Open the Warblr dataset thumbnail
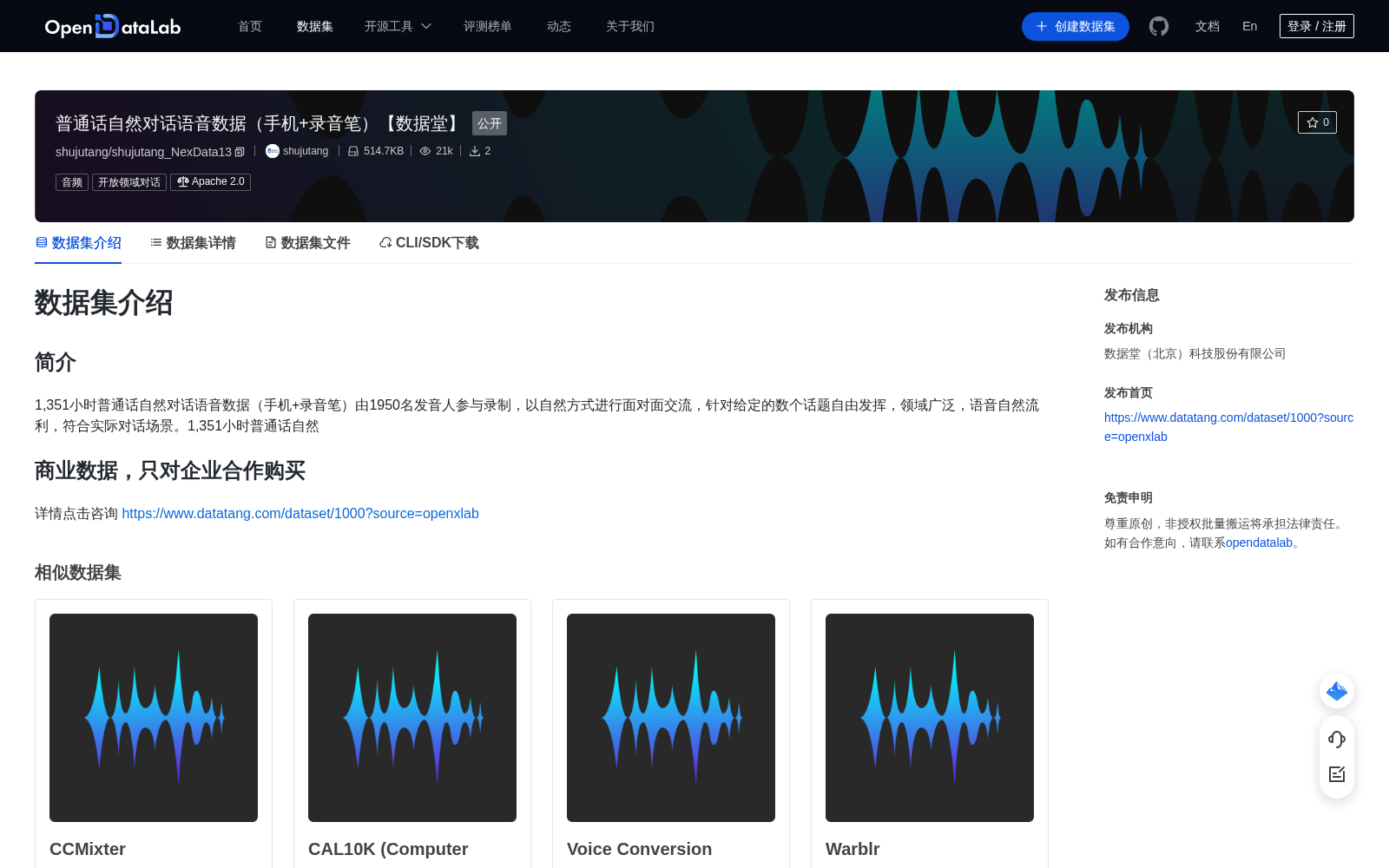 930,718
